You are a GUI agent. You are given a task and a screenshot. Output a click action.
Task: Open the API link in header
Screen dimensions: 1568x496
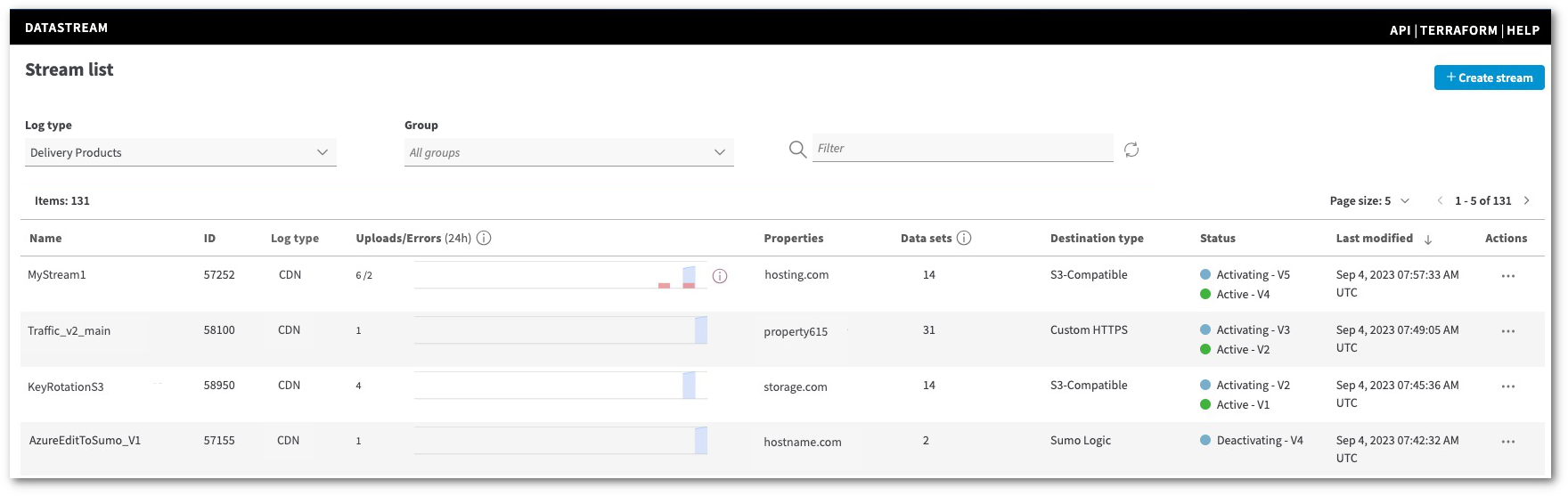coord(1400,30)
